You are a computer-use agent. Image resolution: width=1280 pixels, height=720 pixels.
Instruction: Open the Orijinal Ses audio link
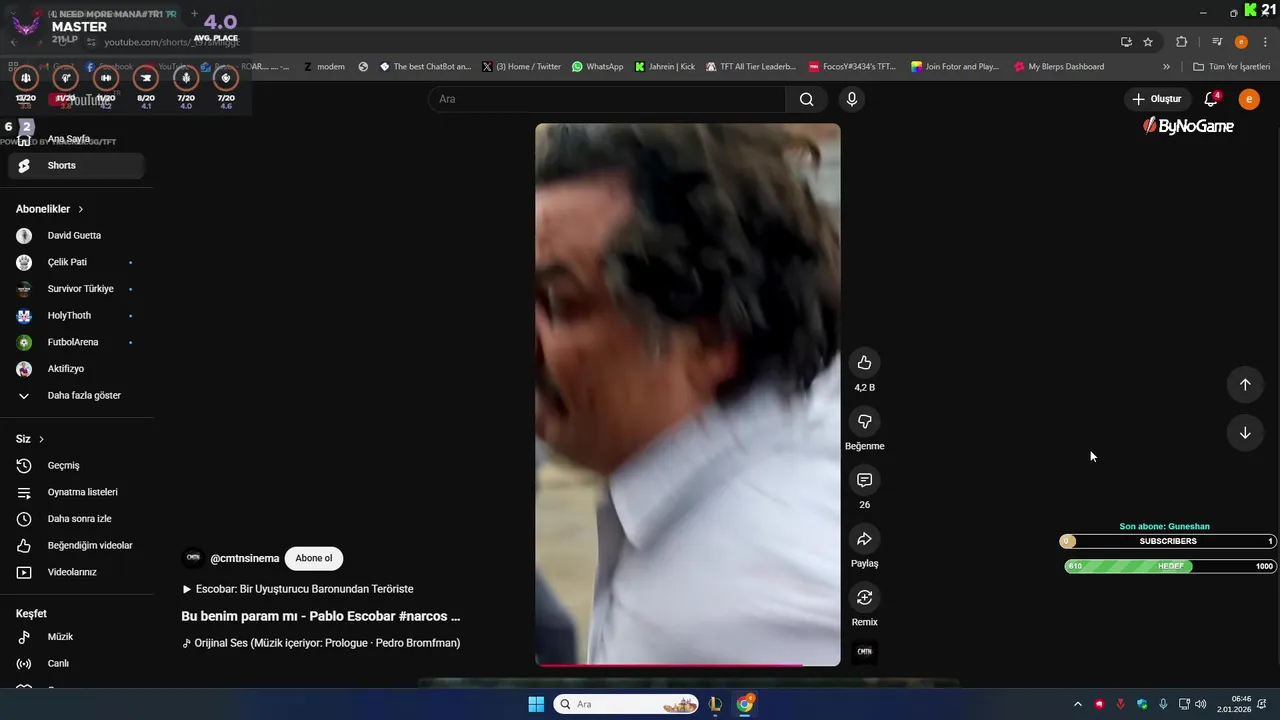[x=321, y=643]
